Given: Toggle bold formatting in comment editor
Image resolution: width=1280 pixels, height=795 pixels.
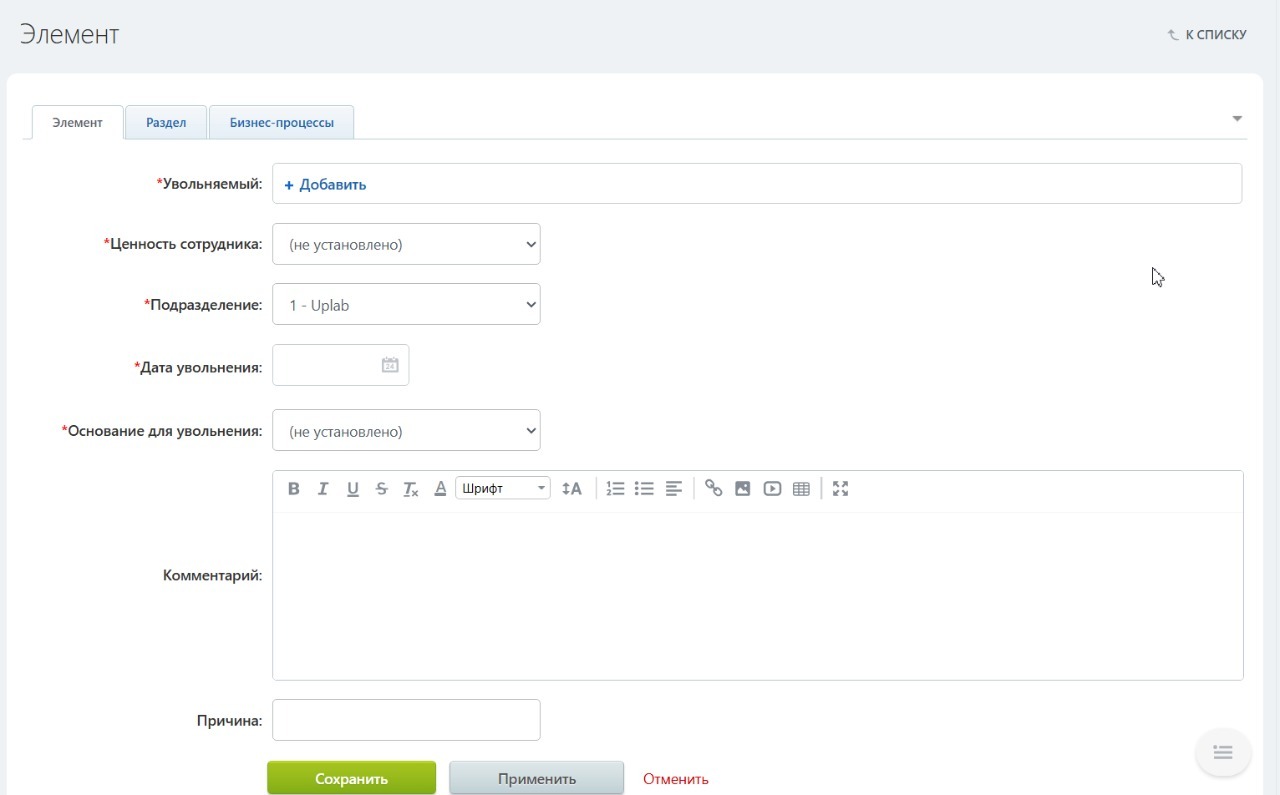Looking at the screenshot, I should [x=293, y=489].
